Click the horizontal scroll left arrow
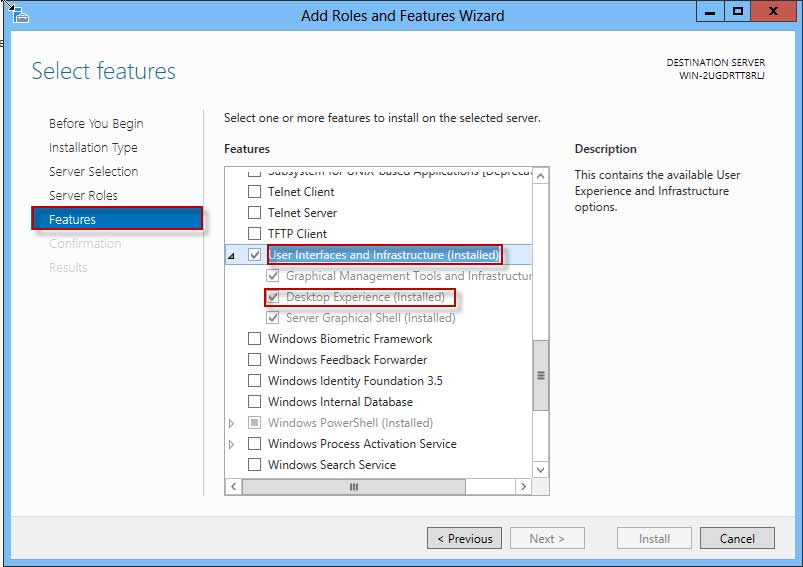Viewport: 803px width, 567px height. (234, 487)
